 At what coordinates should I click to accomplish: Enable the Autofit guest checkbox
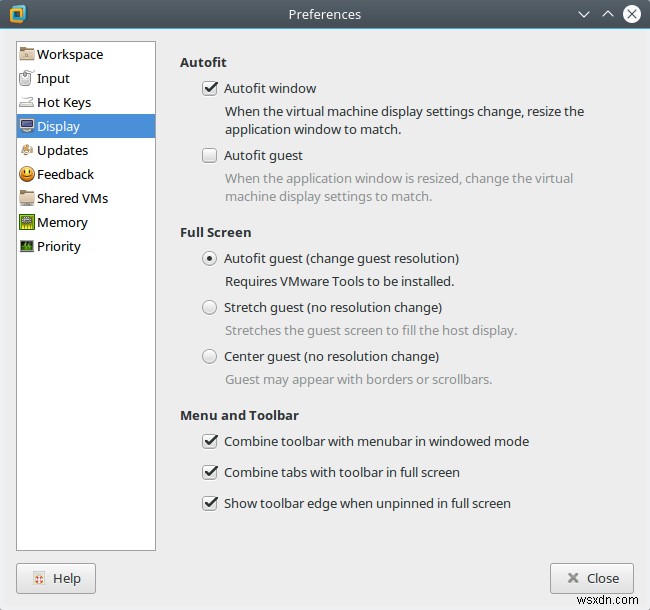209,155
